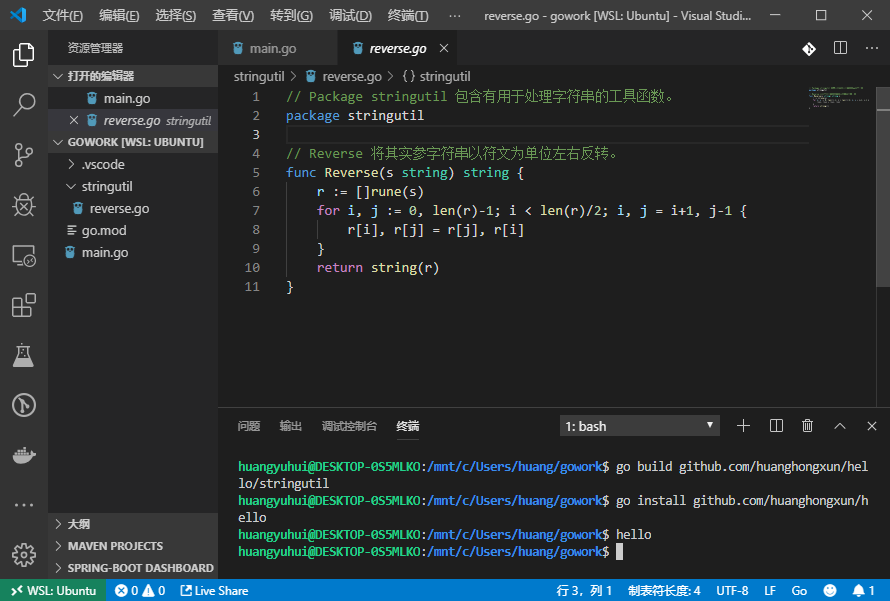890x601 pixels.
Task: Split the editor to the right
Action: point(841,48)
